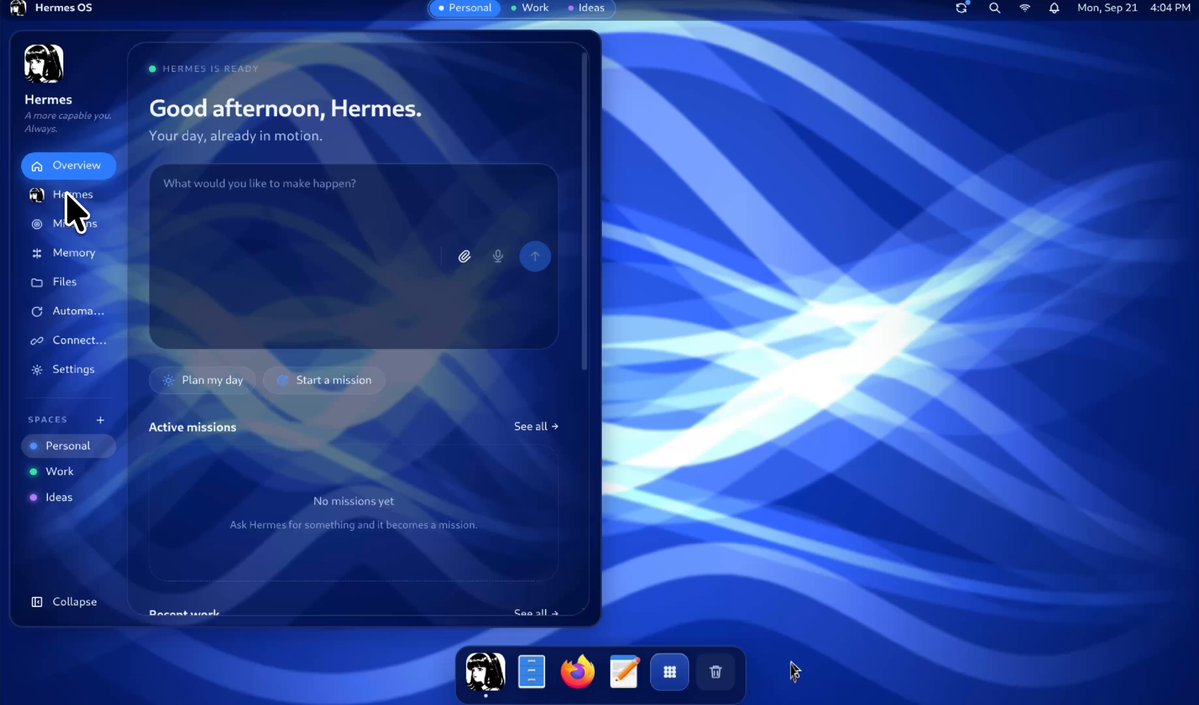
Task: Switch to the Work tab in top bar
Action: [x=529, y=8]
